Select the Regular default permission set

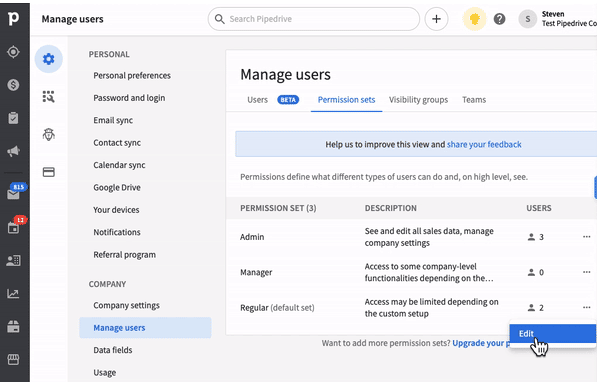coord(277,307)
